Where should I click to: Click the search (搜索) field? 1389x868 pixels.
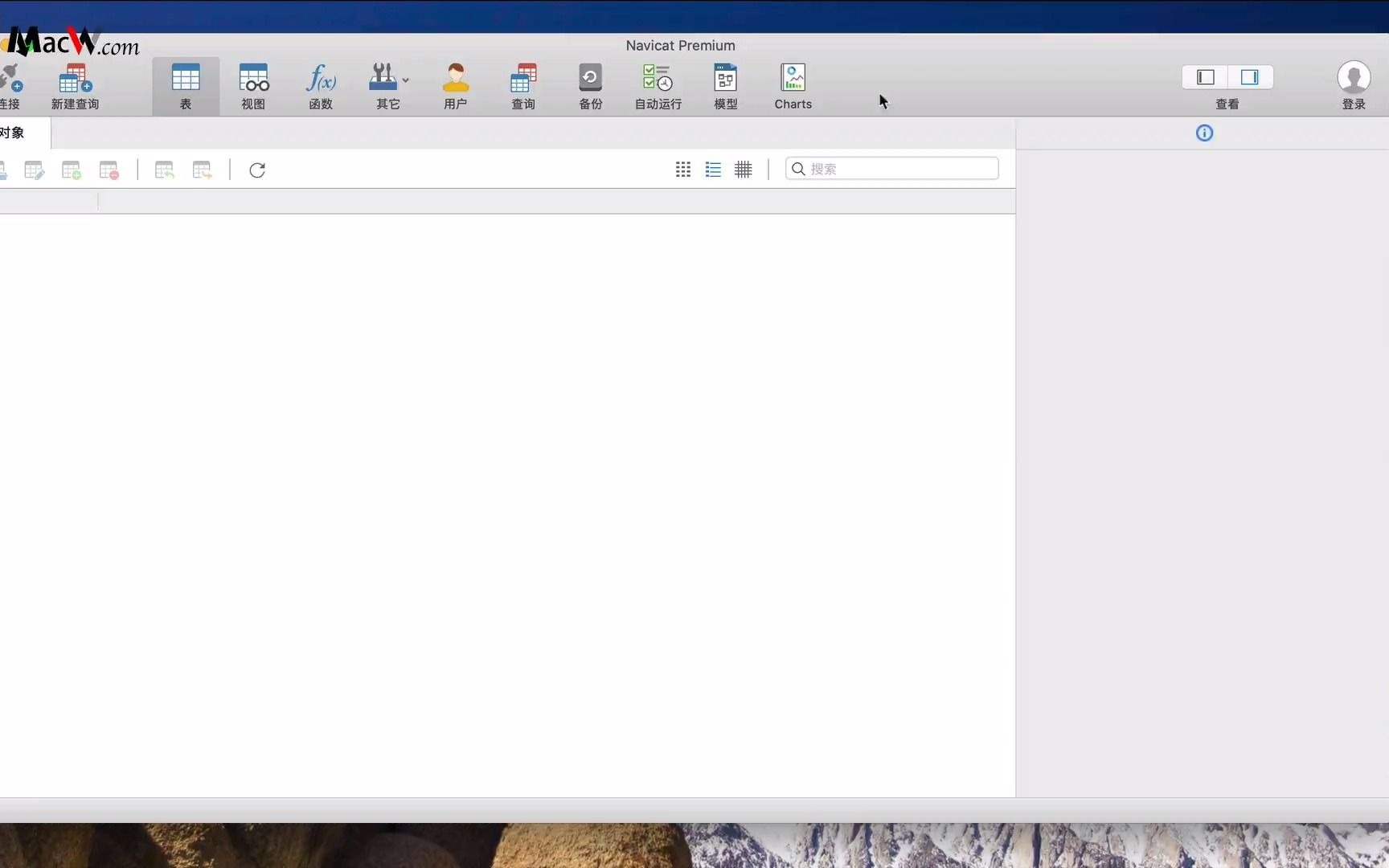pos(892,169)
